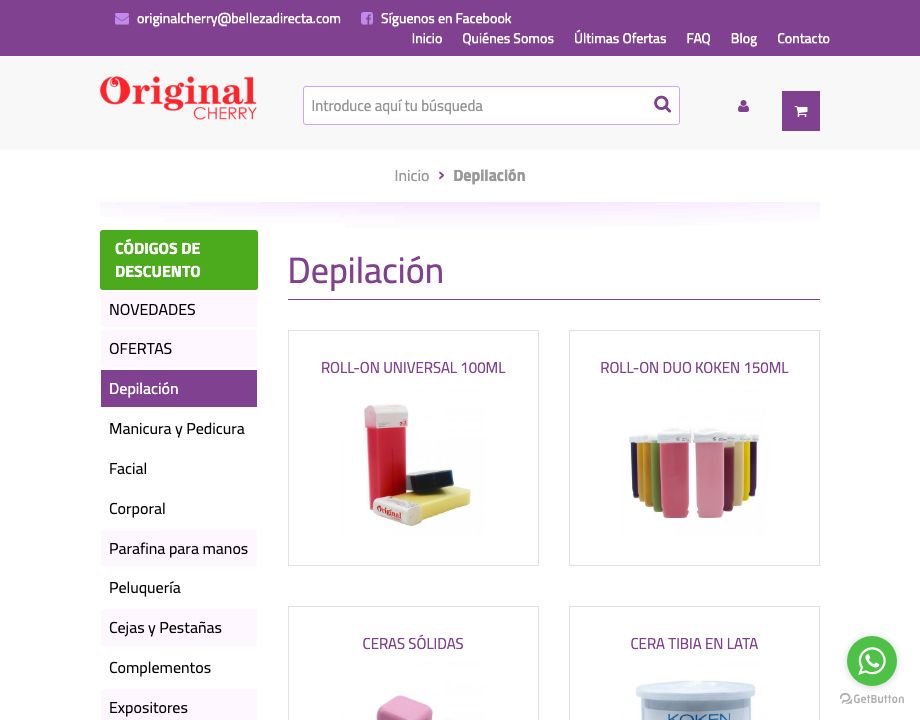Open Quiénes Somos menu item
Image resolution: width=920 pixels, height=720 pixels.
pos(508,39)
